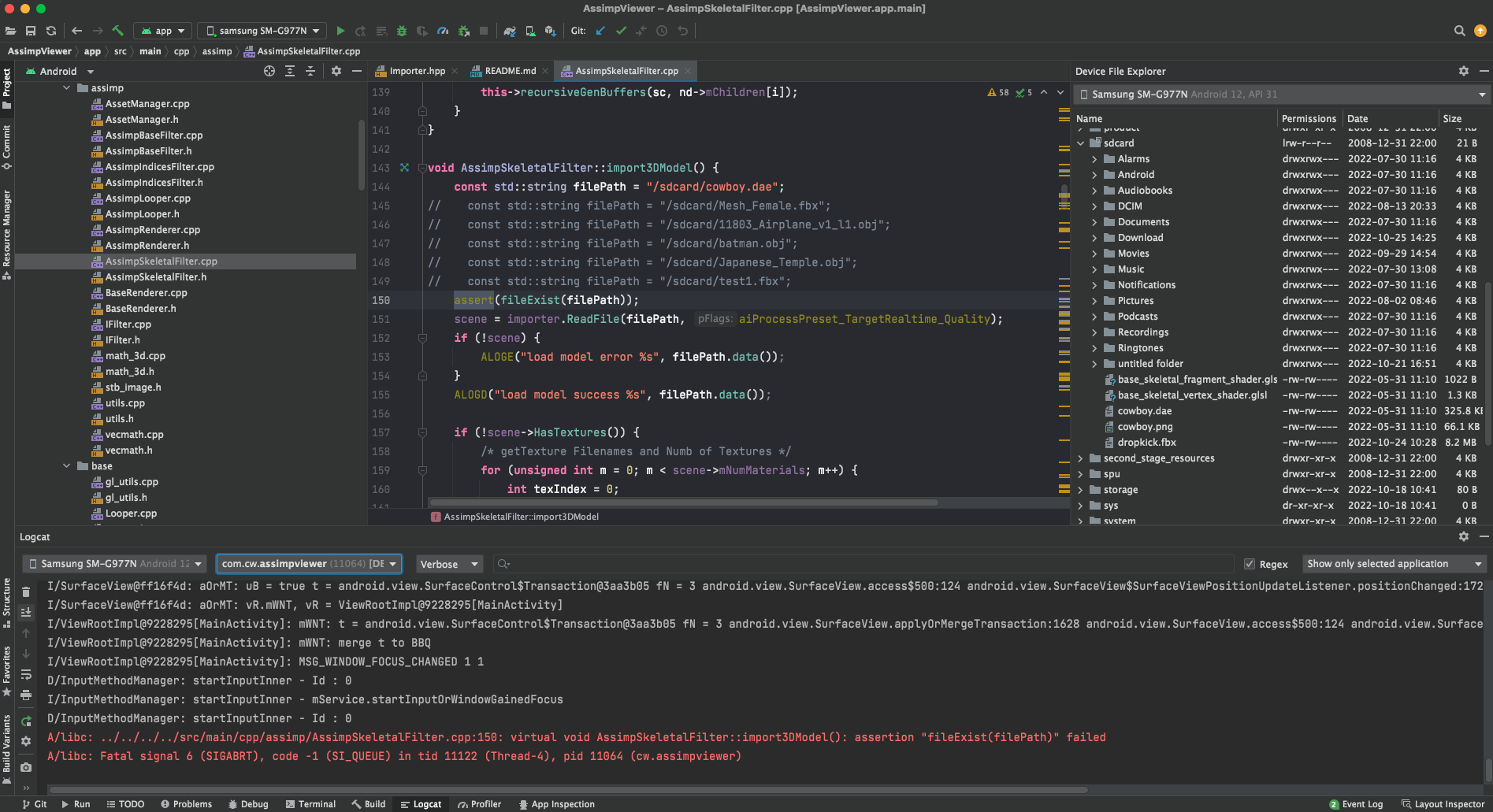Sync project with Gradle files
1493x812 pixels.
[x=510, y=31]
